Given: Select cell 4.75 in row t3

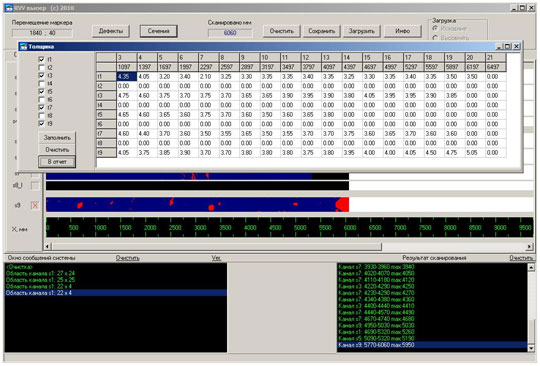Looking at the screenshot, I should tap(127, 95).
